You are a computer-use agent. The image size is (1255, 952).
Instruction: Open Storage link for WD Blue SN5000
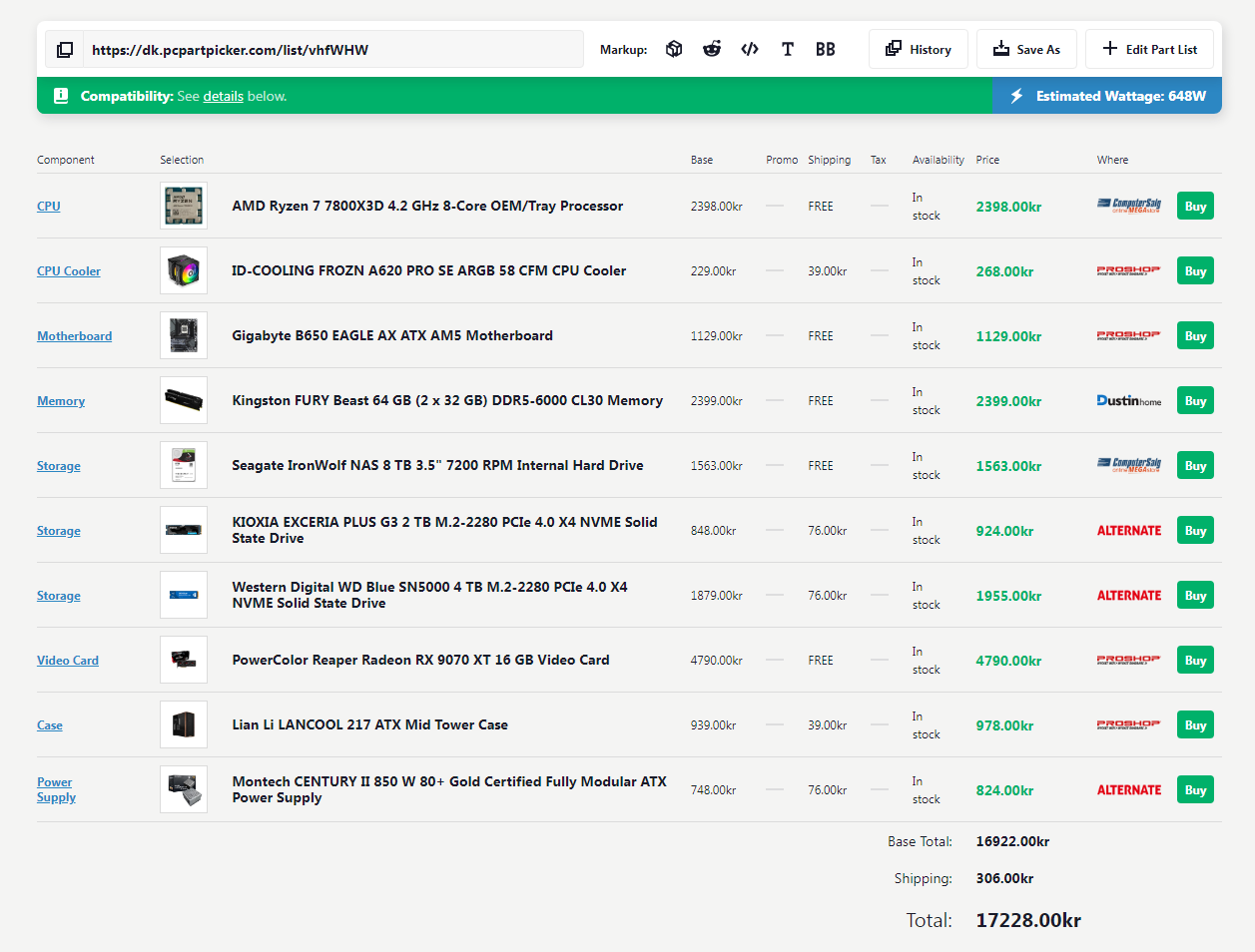coord(59,596)
